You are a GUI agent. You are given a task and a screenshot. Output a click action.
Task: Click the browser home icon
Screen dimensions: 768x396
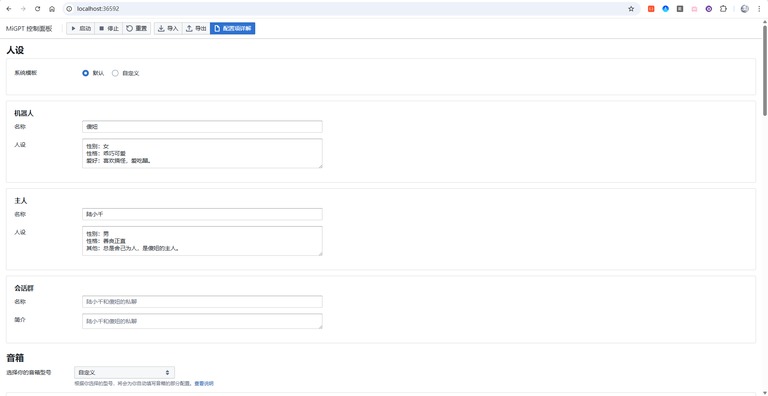pos(52,9)
